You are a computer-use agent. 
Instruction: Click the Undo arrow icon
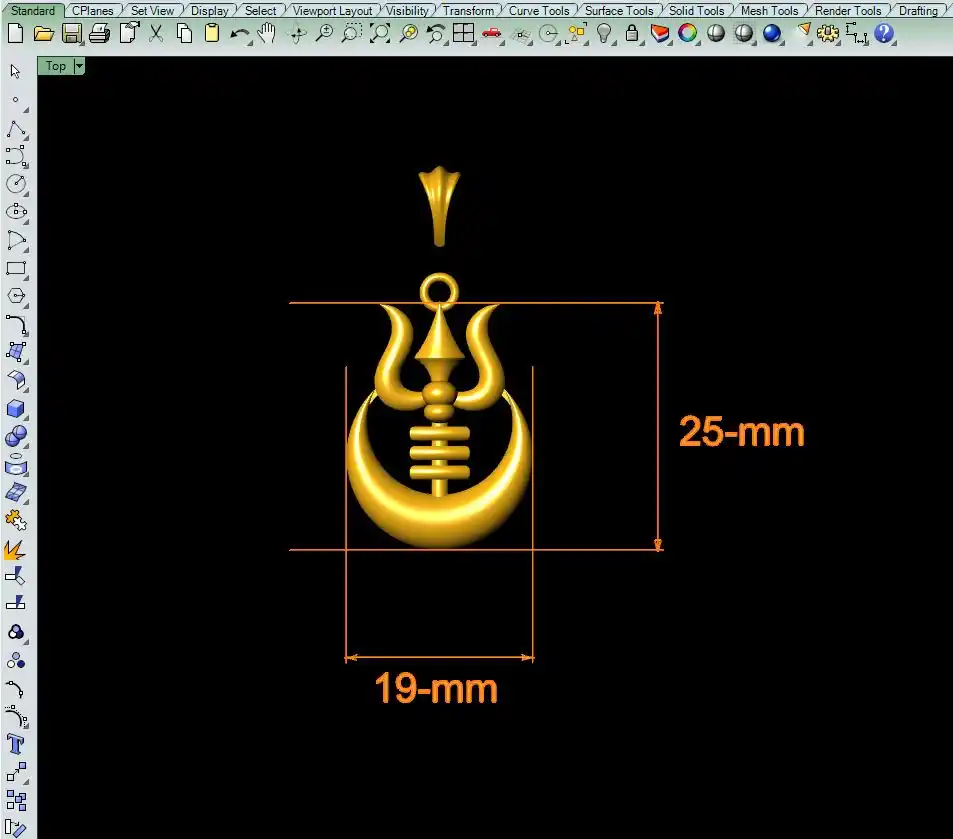click(x=240, y=34)
